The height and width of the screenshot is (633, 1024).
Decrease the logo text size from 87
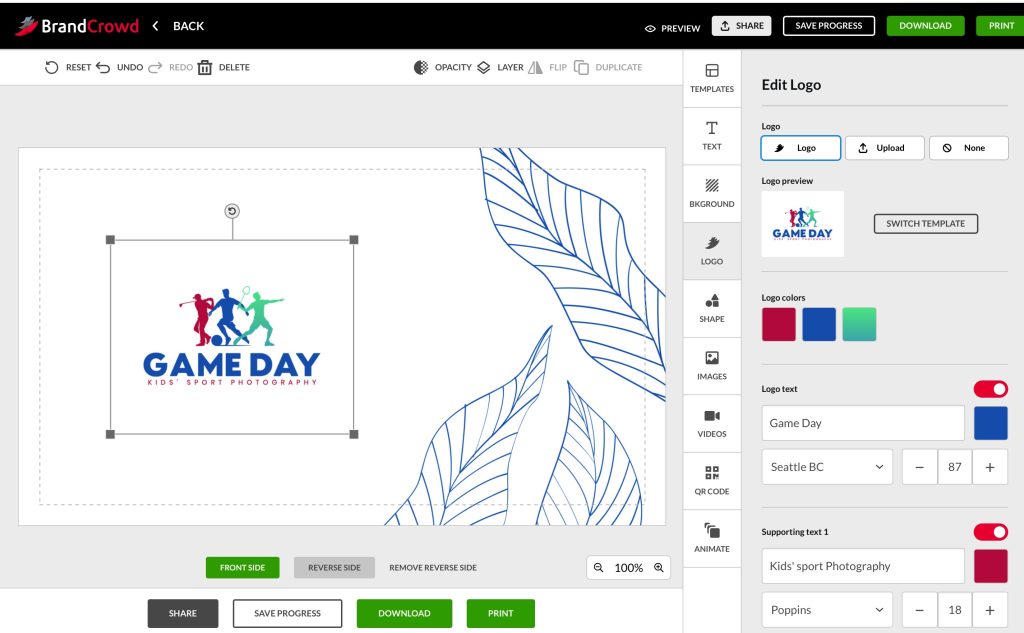[x=920, y=467]
